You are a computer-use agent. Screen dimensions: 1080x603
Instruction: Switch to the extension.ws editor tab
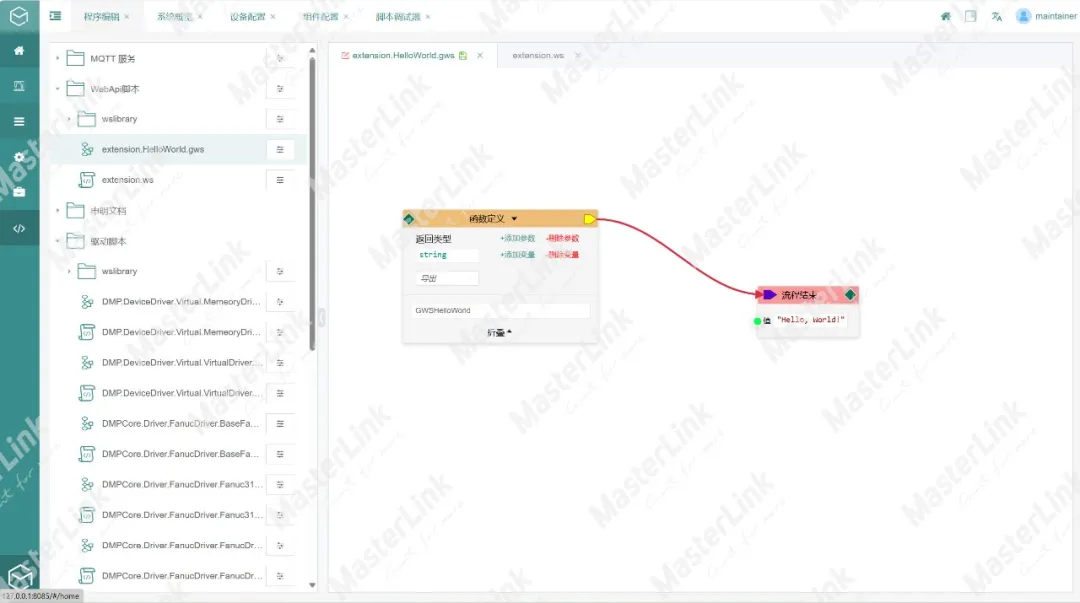pos(538,56)
